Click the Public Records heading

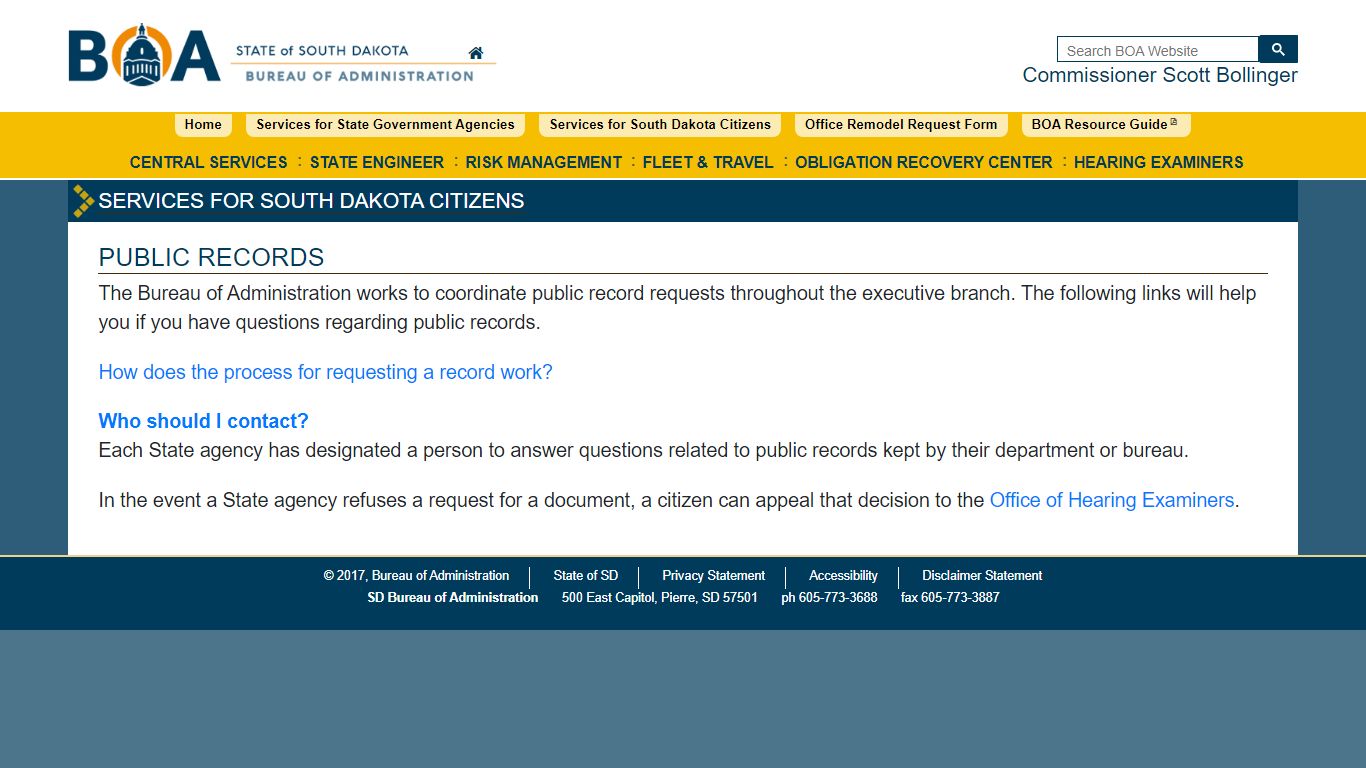click(211, 257)
